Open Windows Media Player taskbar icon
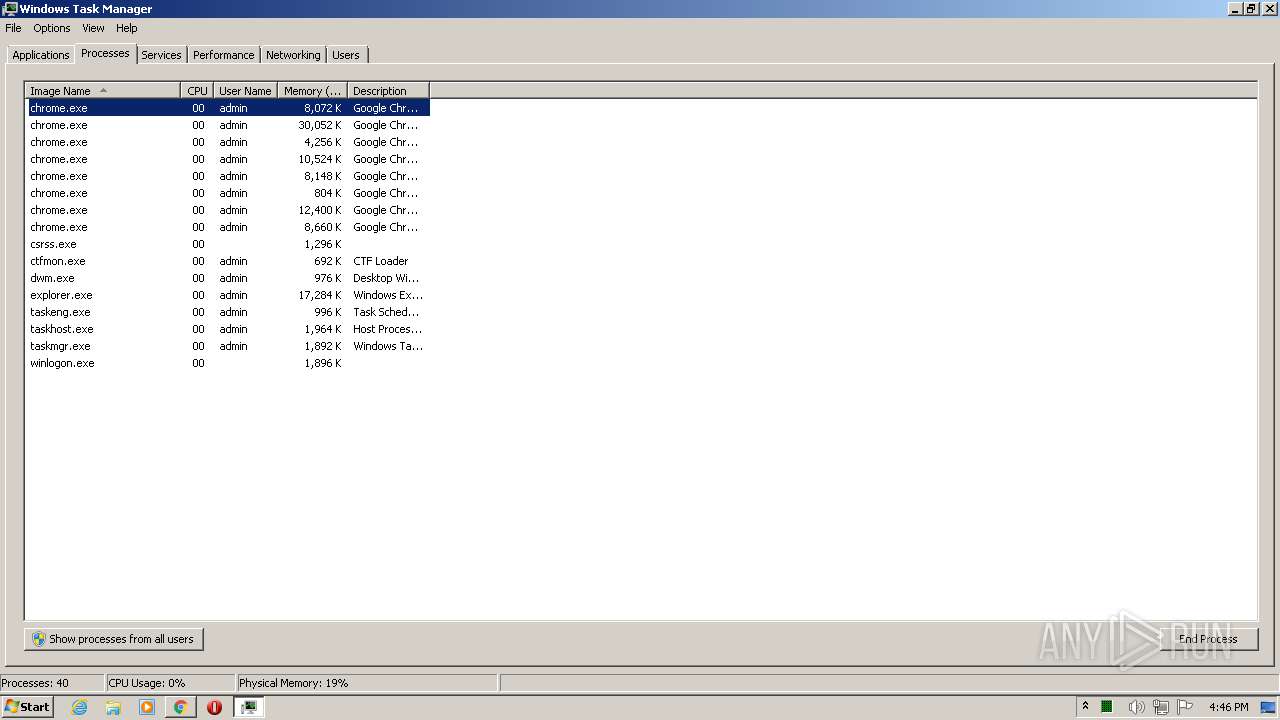This screenshot has height=720, width=1280. [x=147, y=707]
